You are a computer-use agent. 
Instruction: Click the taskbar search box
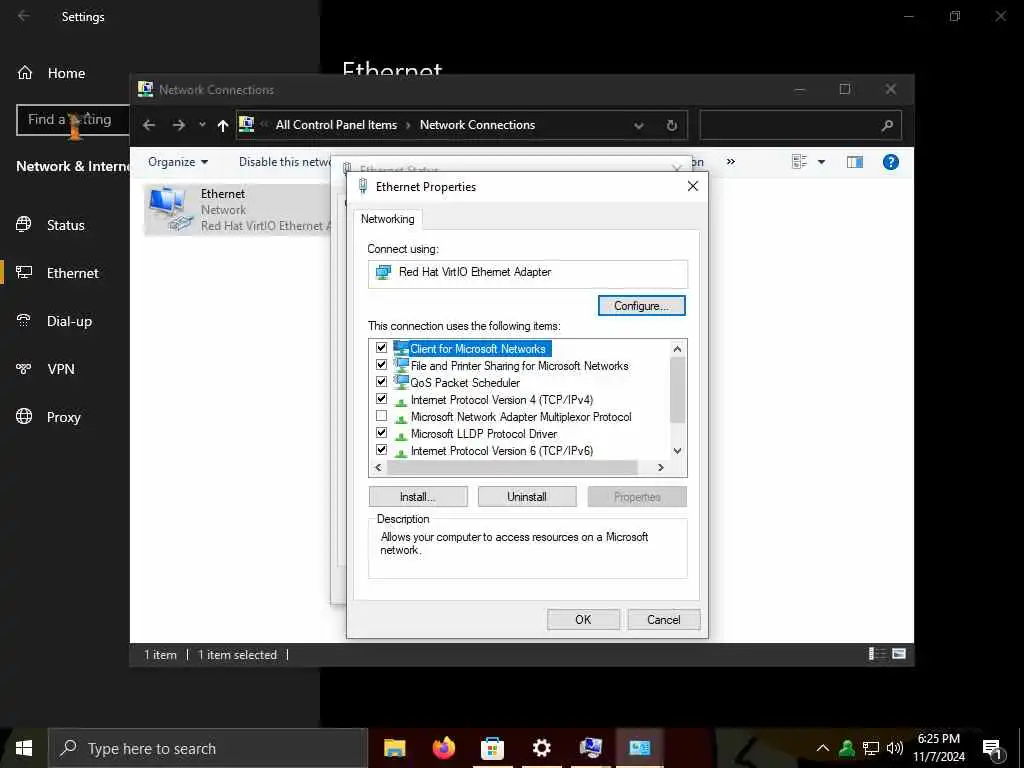click(208, 748)
